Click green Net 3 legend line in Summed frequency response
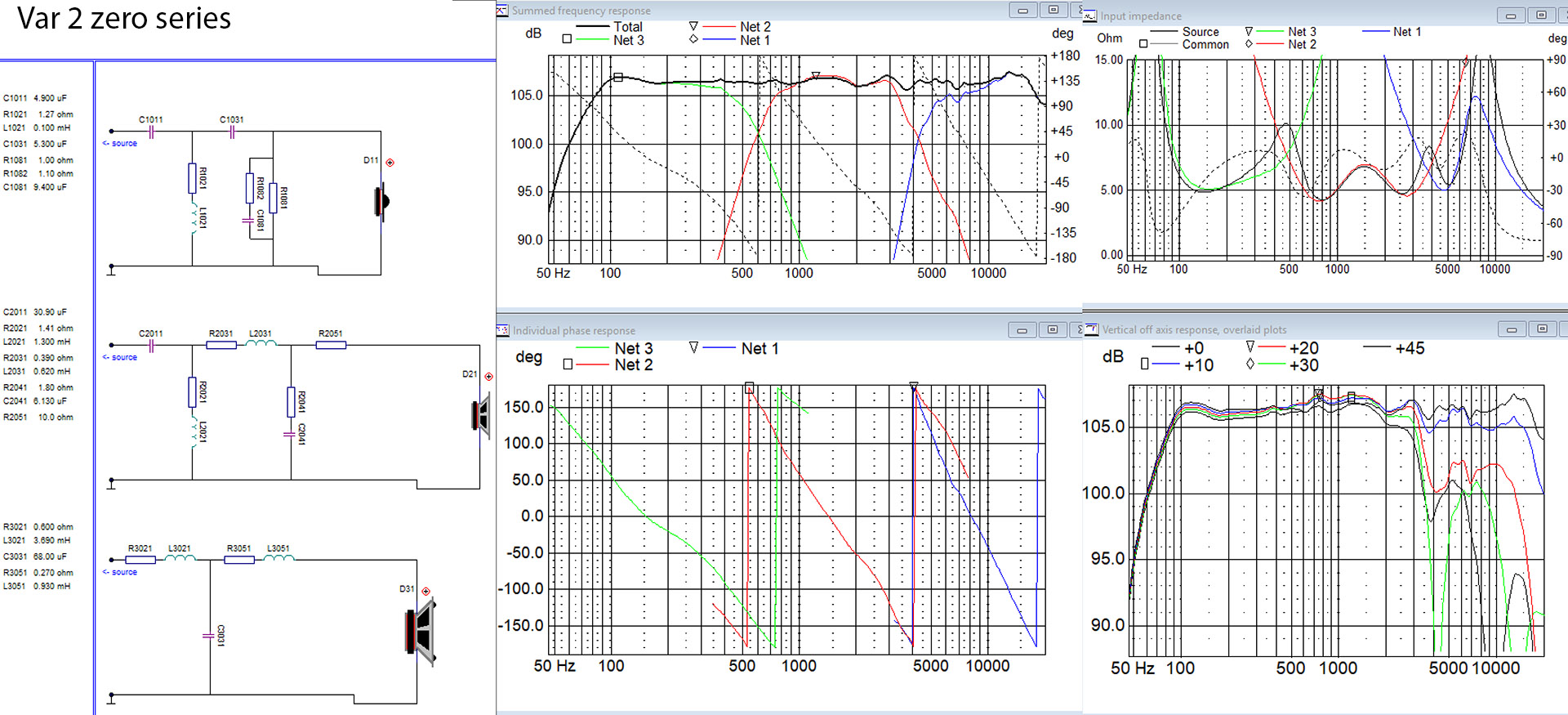 592,40
